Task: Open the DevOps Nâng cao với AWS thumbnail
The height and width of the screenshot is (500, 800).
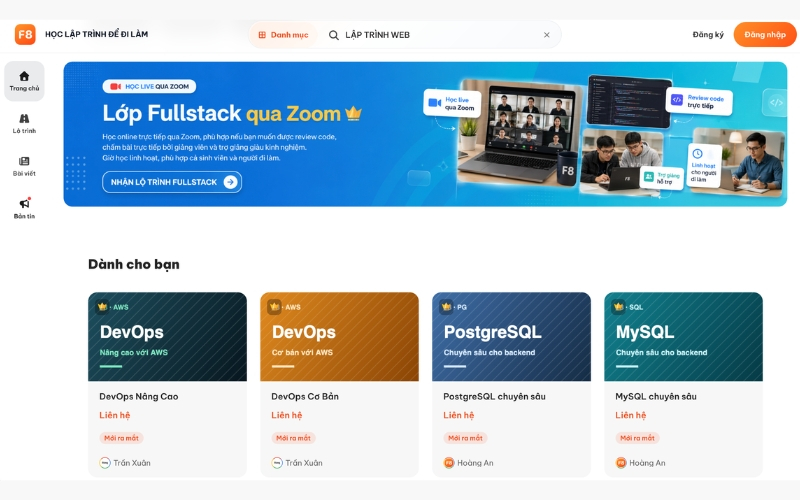Action: point(167,337)
